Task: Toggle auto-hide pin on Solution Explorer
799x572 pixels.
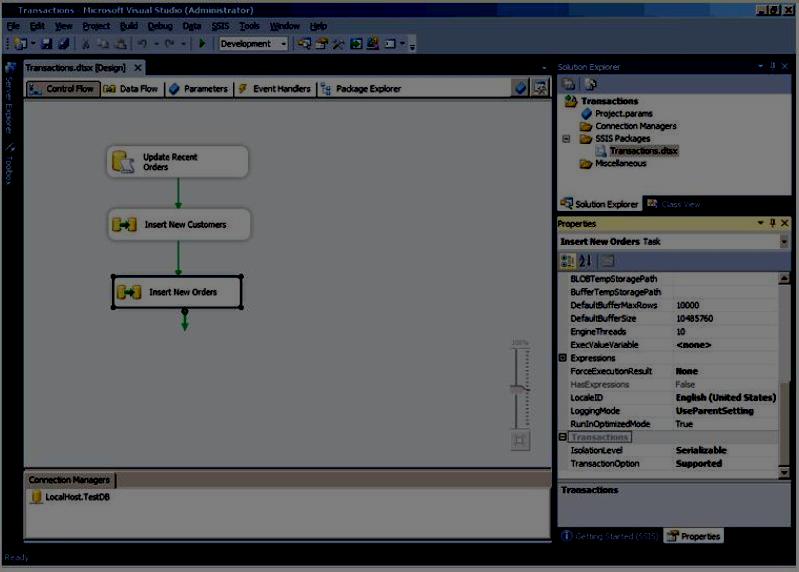Action: tap(773, 66)
